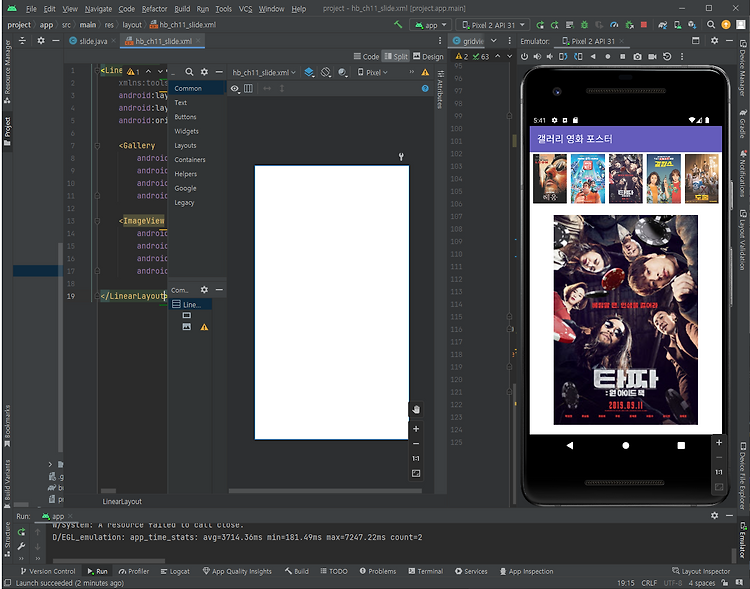Switch editor to Split view
Image resolution: width=750 pixels, height=589 pixels.
pos(396,56)
